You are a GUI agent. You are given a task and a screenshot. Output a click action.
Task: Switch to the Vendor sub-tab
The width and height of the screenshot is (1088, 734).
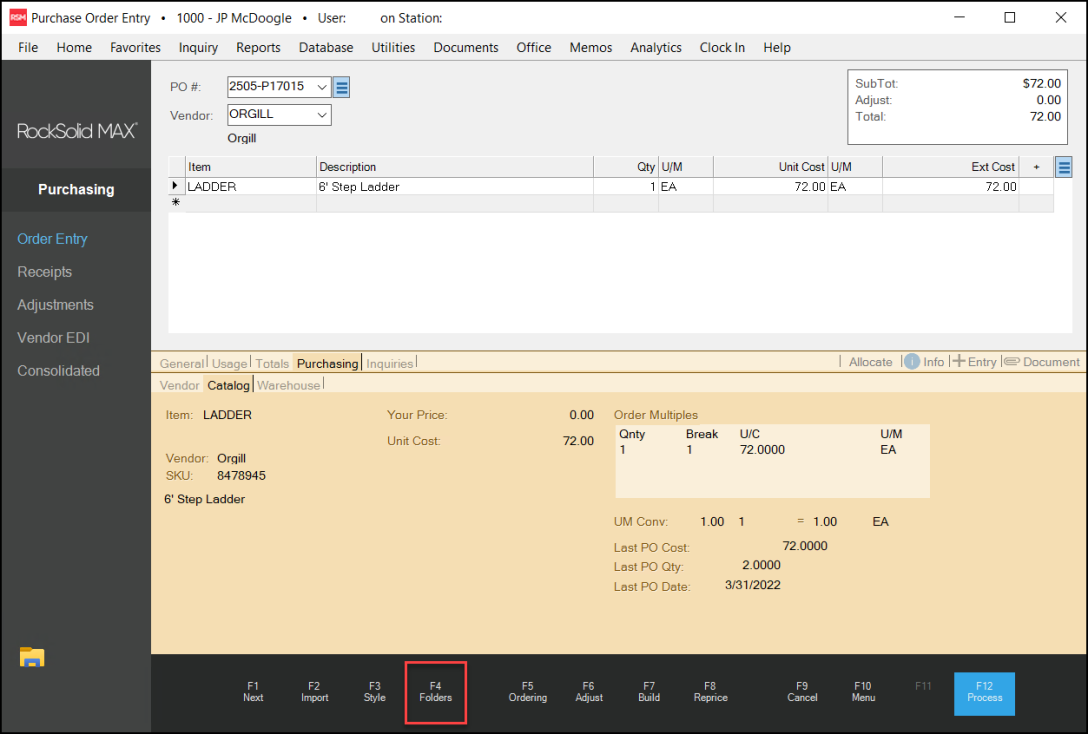(x=179, y=385)
